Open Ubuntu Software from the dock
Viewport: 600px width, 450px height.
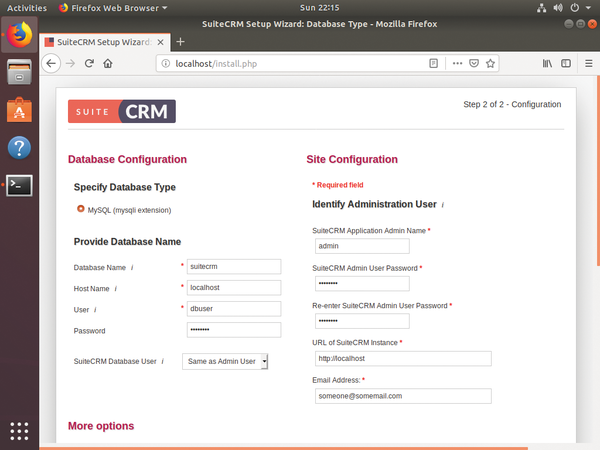[19, 110]
